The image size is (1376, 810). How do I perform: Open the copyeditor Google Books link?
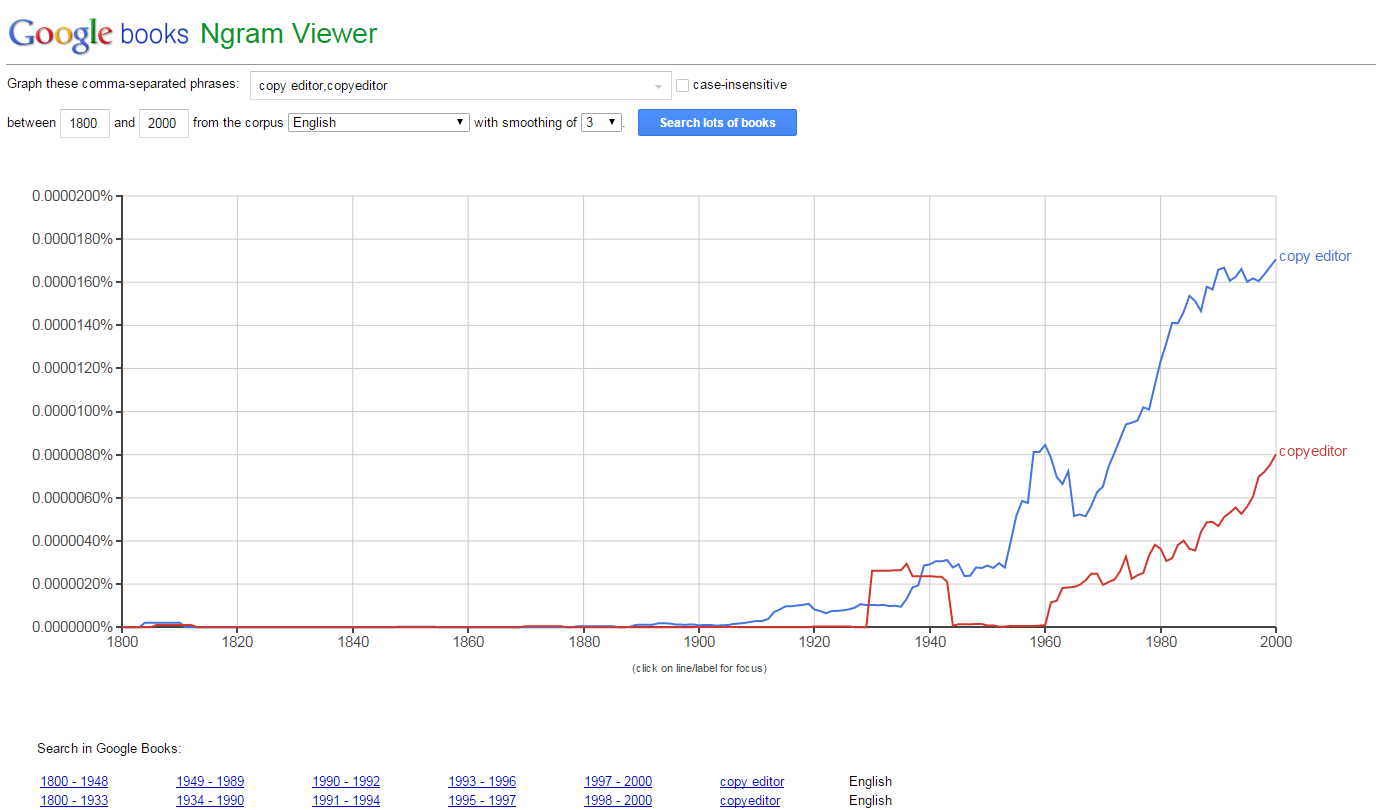pos(750,800)
